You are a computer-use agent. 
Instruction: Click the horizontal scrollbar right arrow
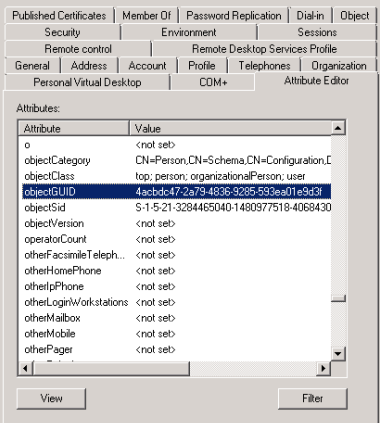pyautogui.click(x=323, y=368)
